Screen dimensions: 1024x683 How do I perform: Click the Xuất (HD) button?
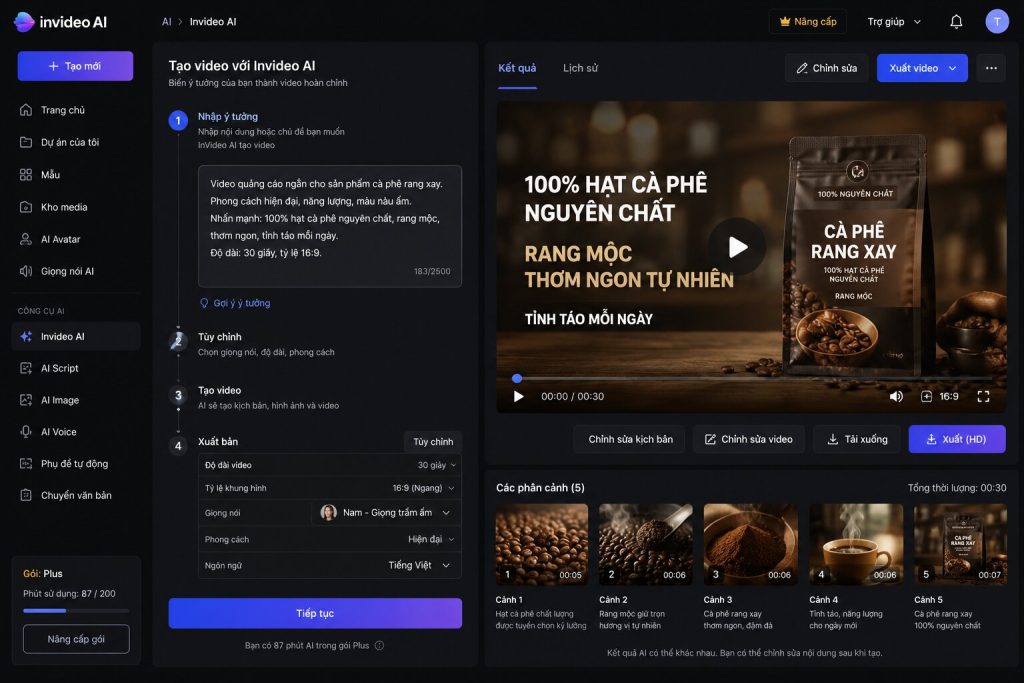(x=957, y=439)
